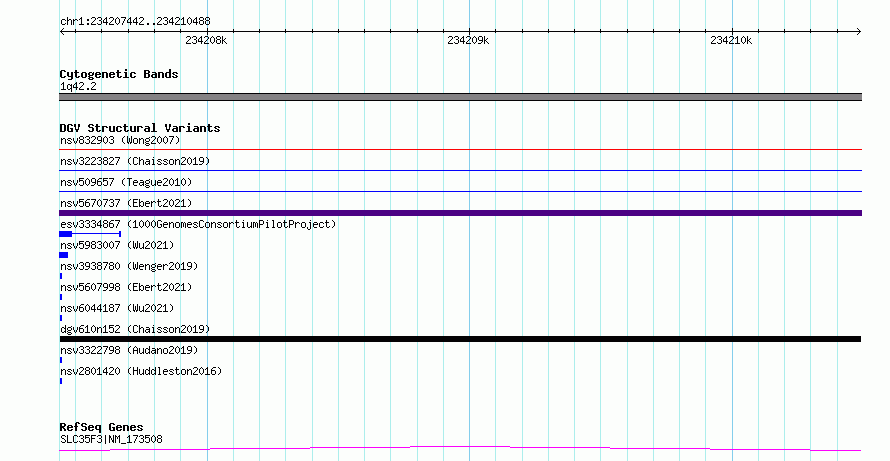Open the SLC35F3|NM_173508 gene label
Screen dimensions: 890x461
pos(111,439)
